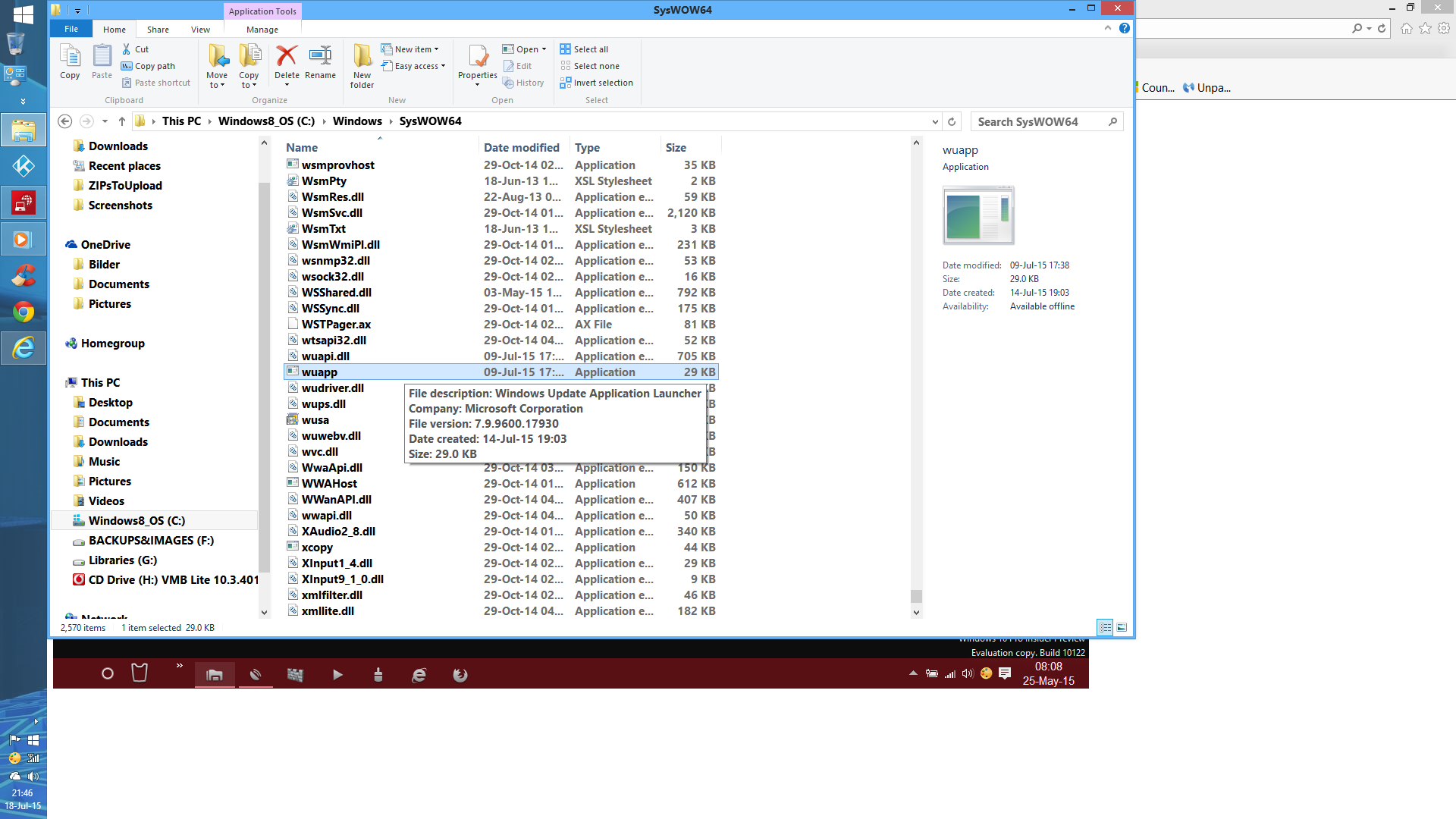Image resolution: width=1456 pixels, height=819 pixels.
Task: Click Select all in ribbon
Action: click(x=584, y=49)
